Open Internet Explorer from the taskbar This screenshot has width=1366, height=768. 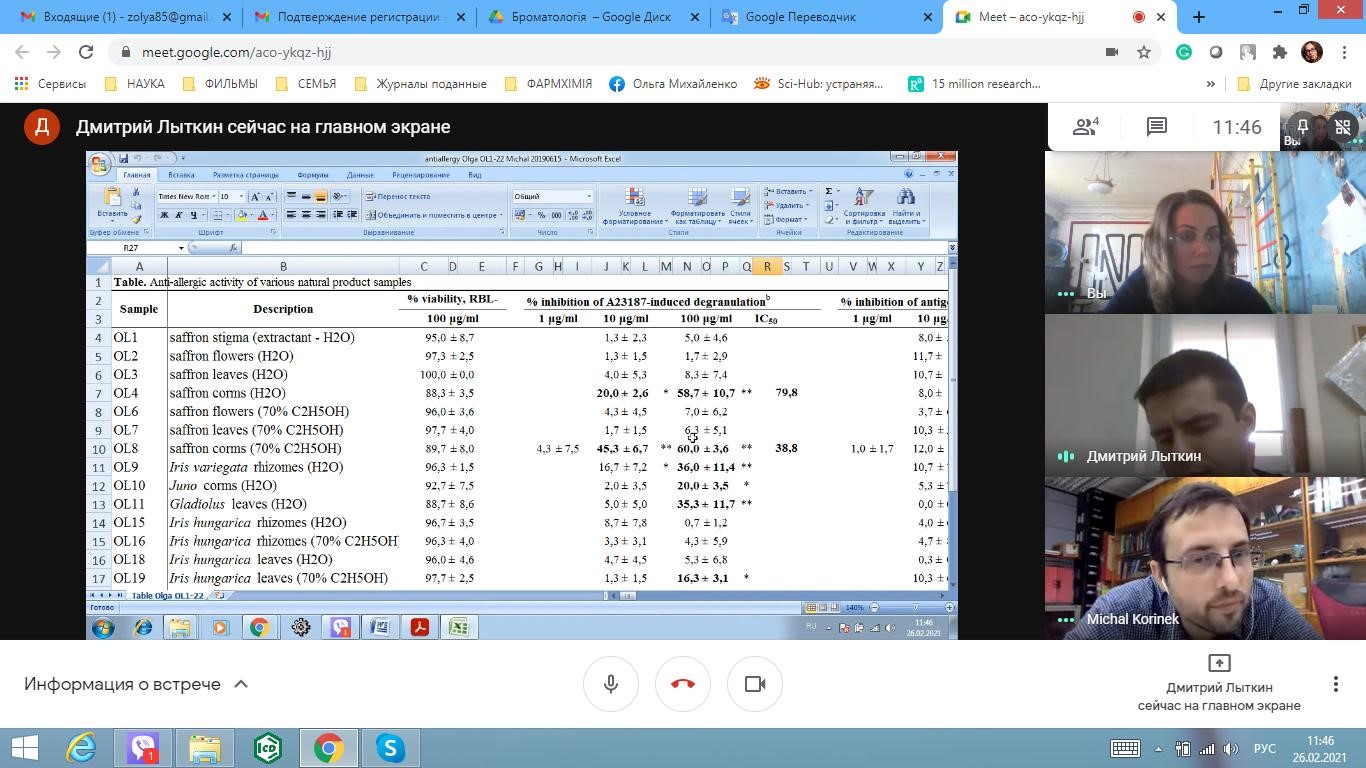81,748
